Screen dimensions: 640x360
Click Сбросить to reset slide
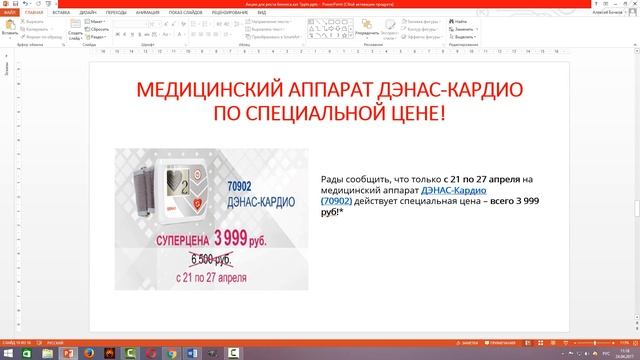97,29
